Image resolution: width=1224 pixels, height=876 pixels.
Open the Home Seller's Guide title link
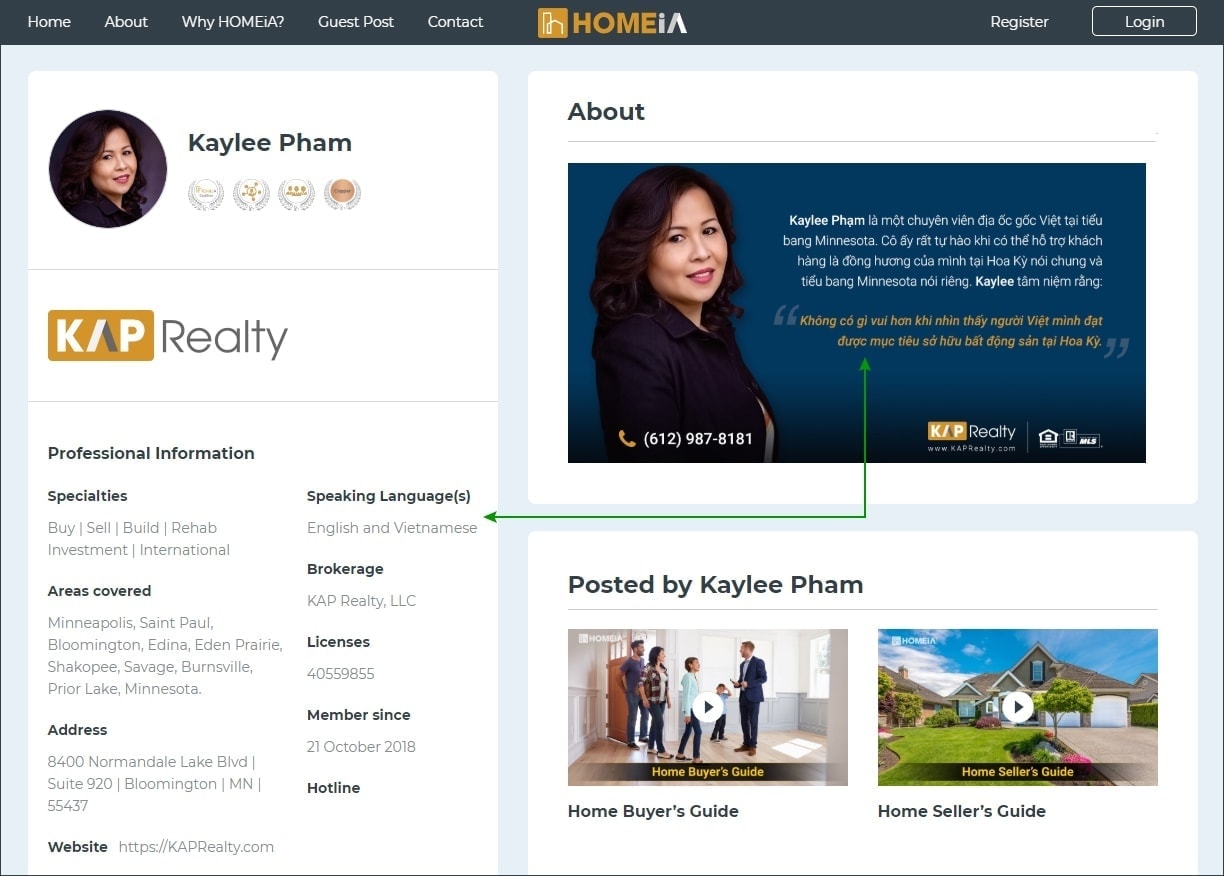click(961, 811)
